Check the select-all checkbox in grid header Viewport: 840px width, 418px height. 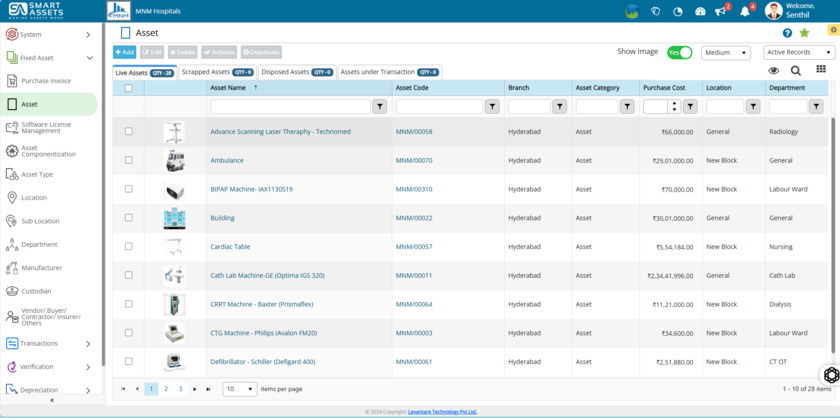[x=129, y=88]
